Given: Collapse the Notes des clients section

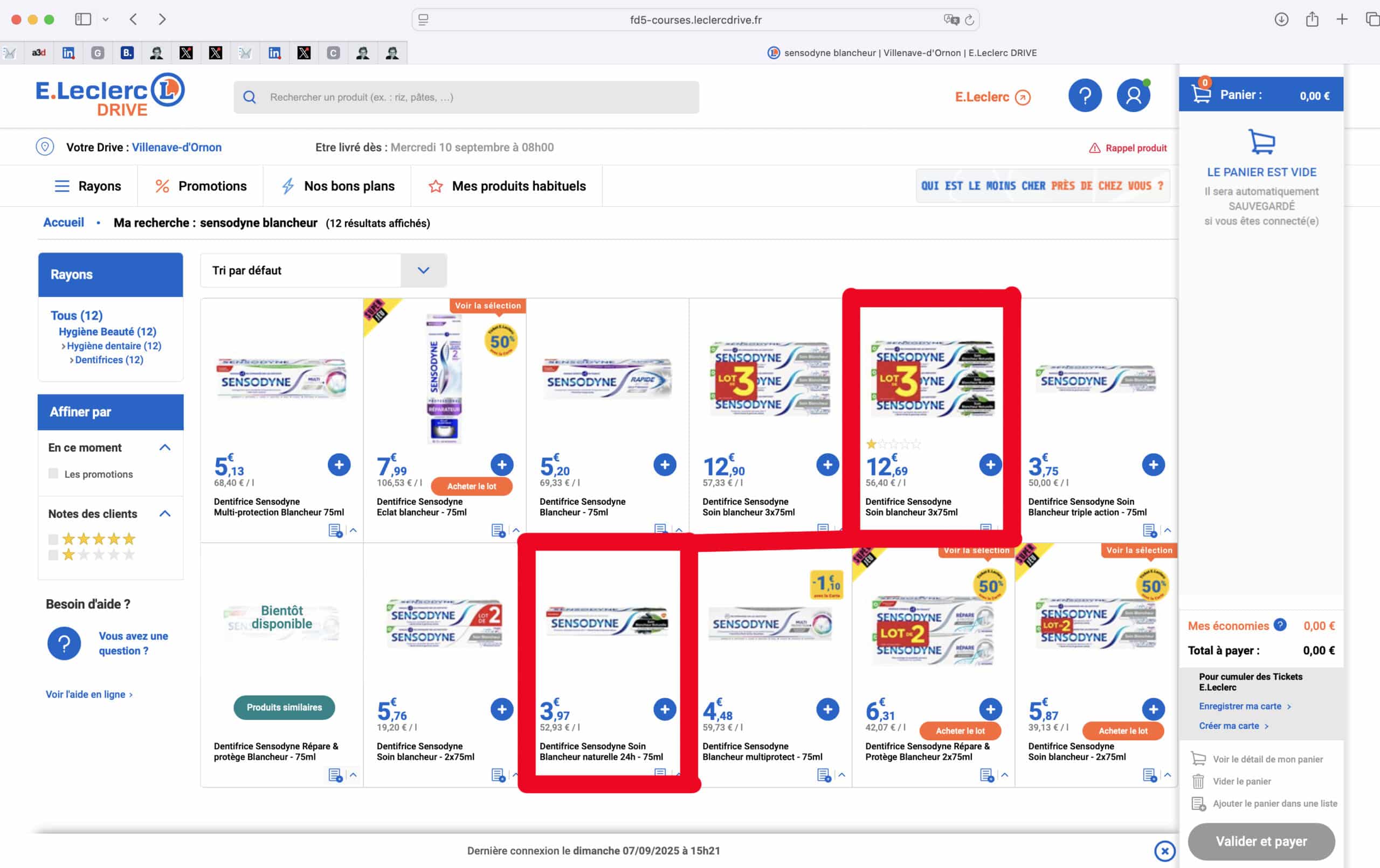Looking at the screenshot, I should (x=165, y=513).
